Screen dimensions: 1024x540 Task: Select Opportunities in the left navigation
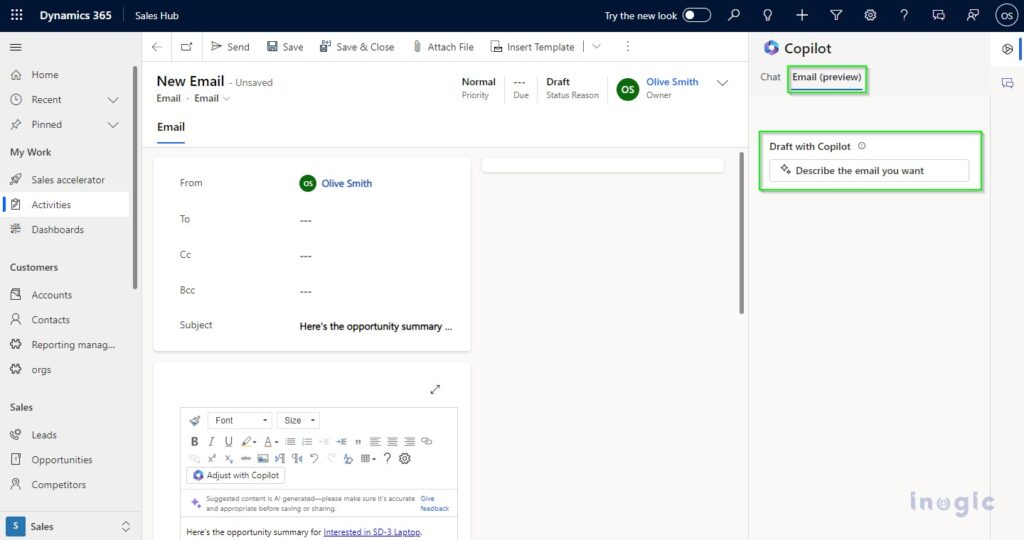(62, 460)
